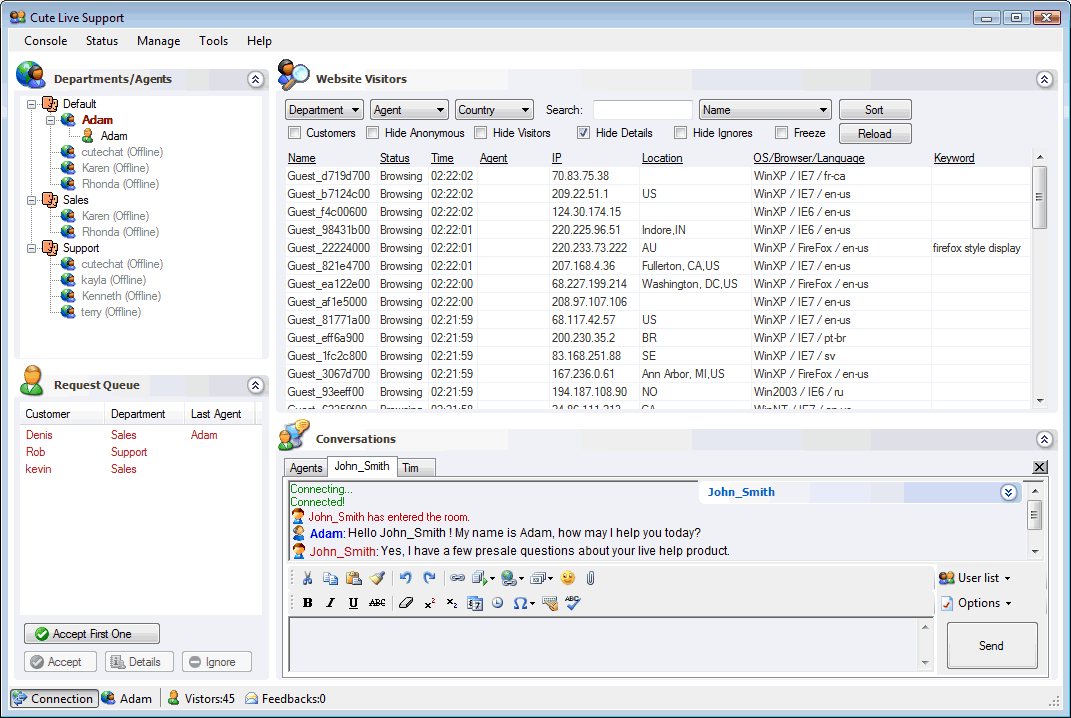
Task: Toggle Hide Ignores checkbox
Action: (x=680, y=133)
